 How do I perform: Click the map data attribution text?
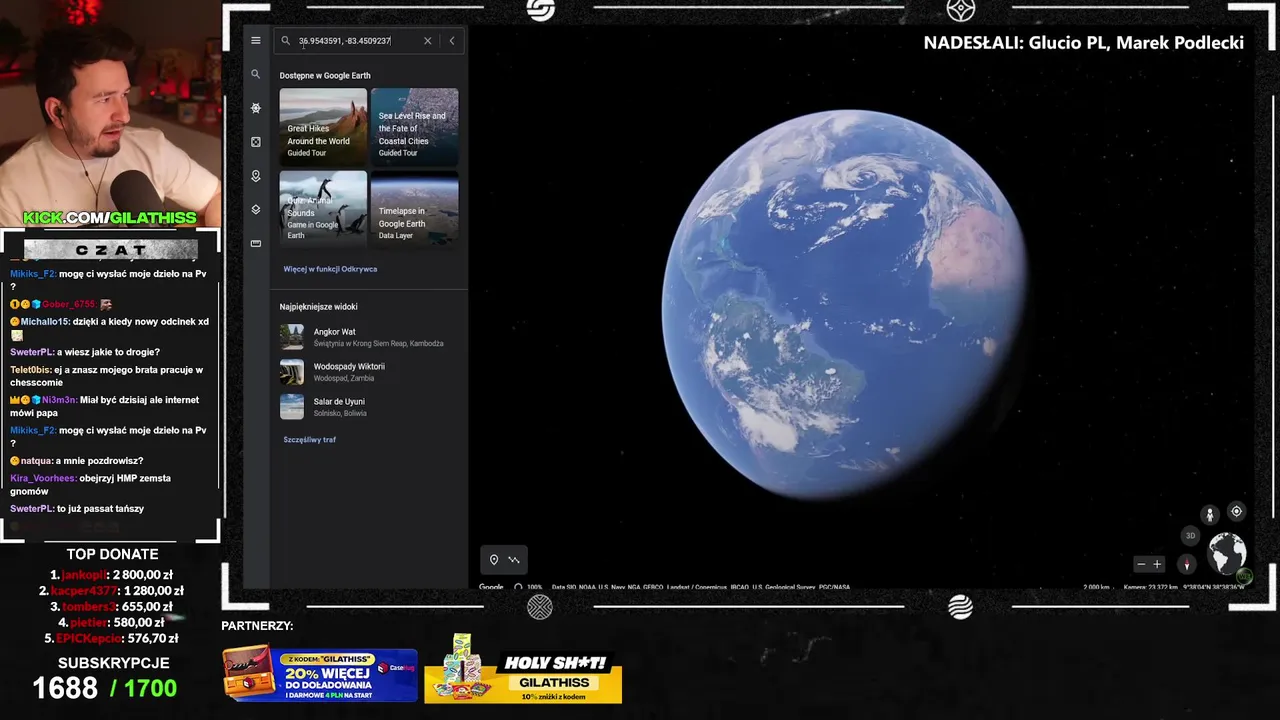[700, 587]
